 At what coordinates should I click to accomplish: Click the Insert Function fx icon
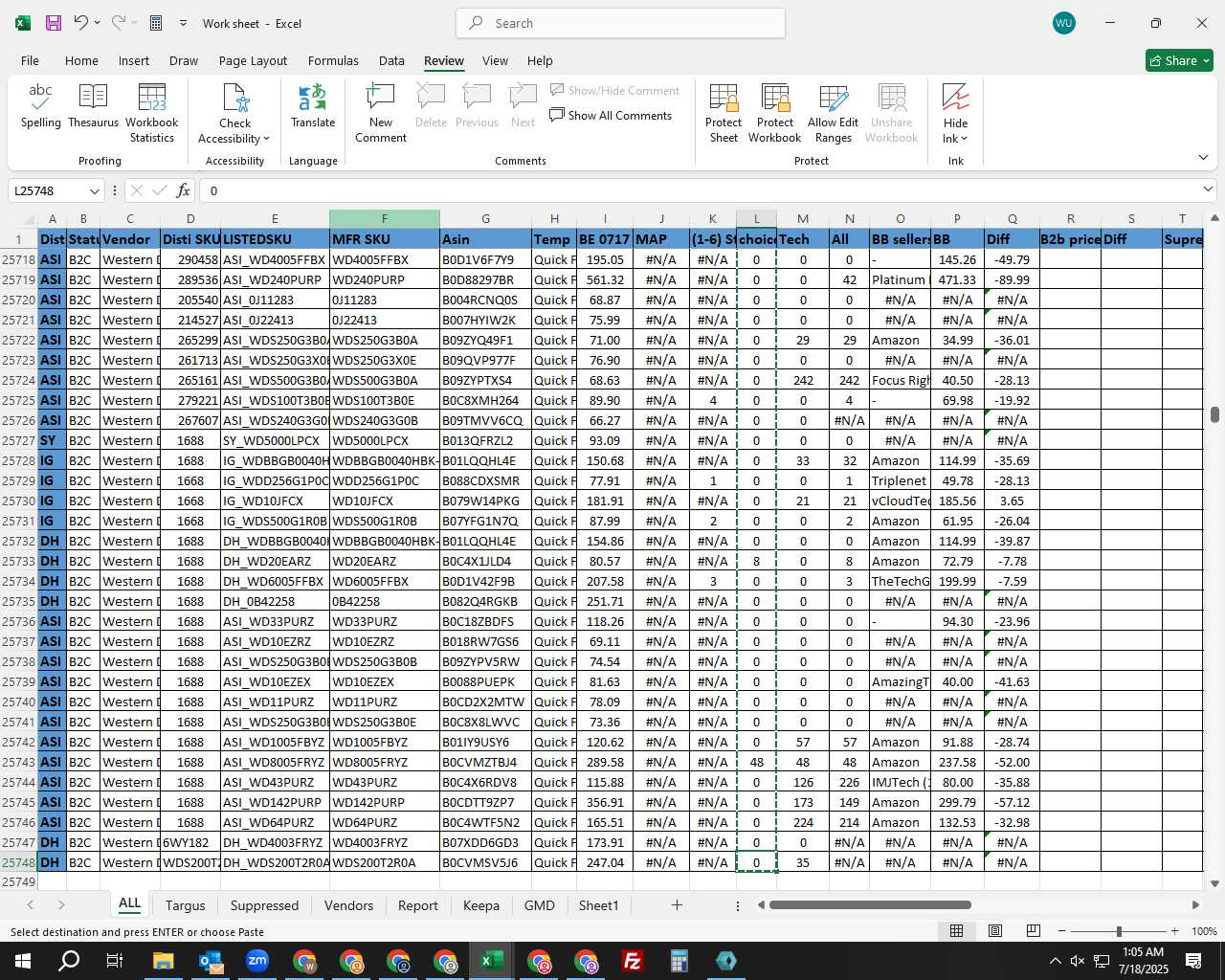click(x=183, y=190)
